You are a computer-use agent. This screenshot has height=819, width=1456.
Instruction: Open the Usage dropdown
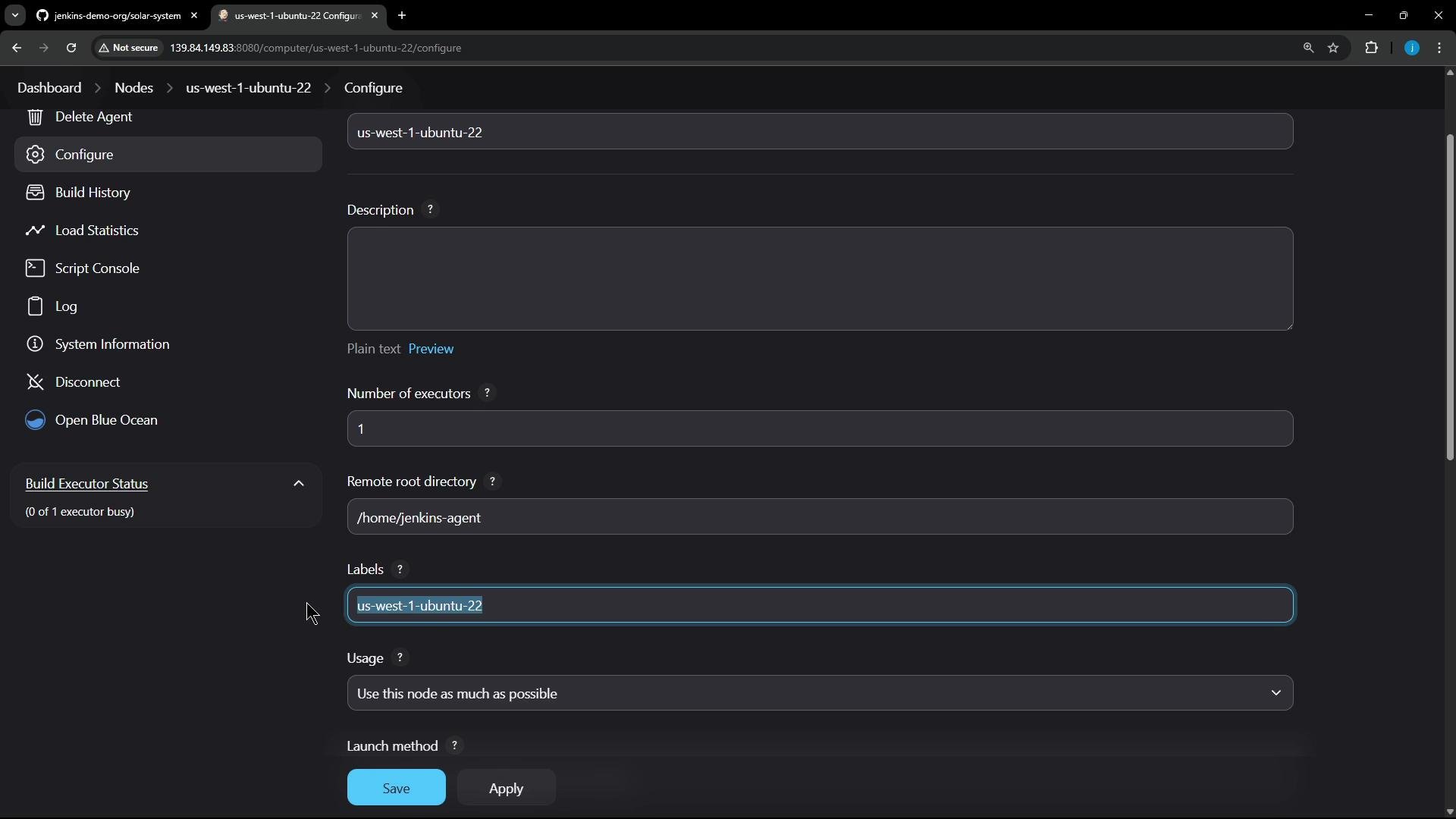[x=820, y=694]
